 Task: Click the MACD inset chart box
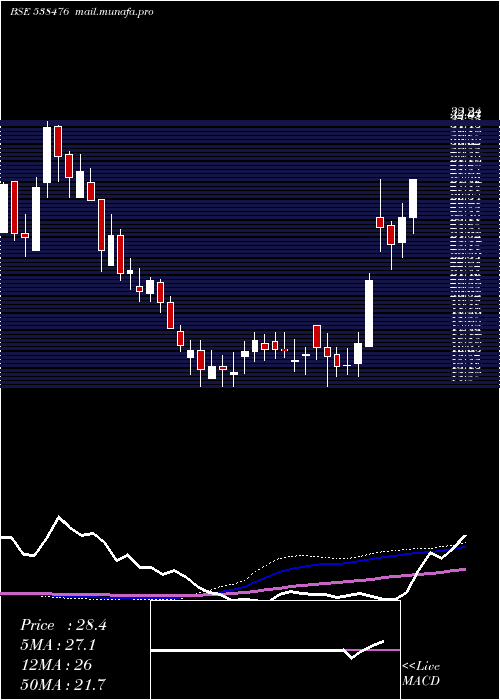(275, 650)
